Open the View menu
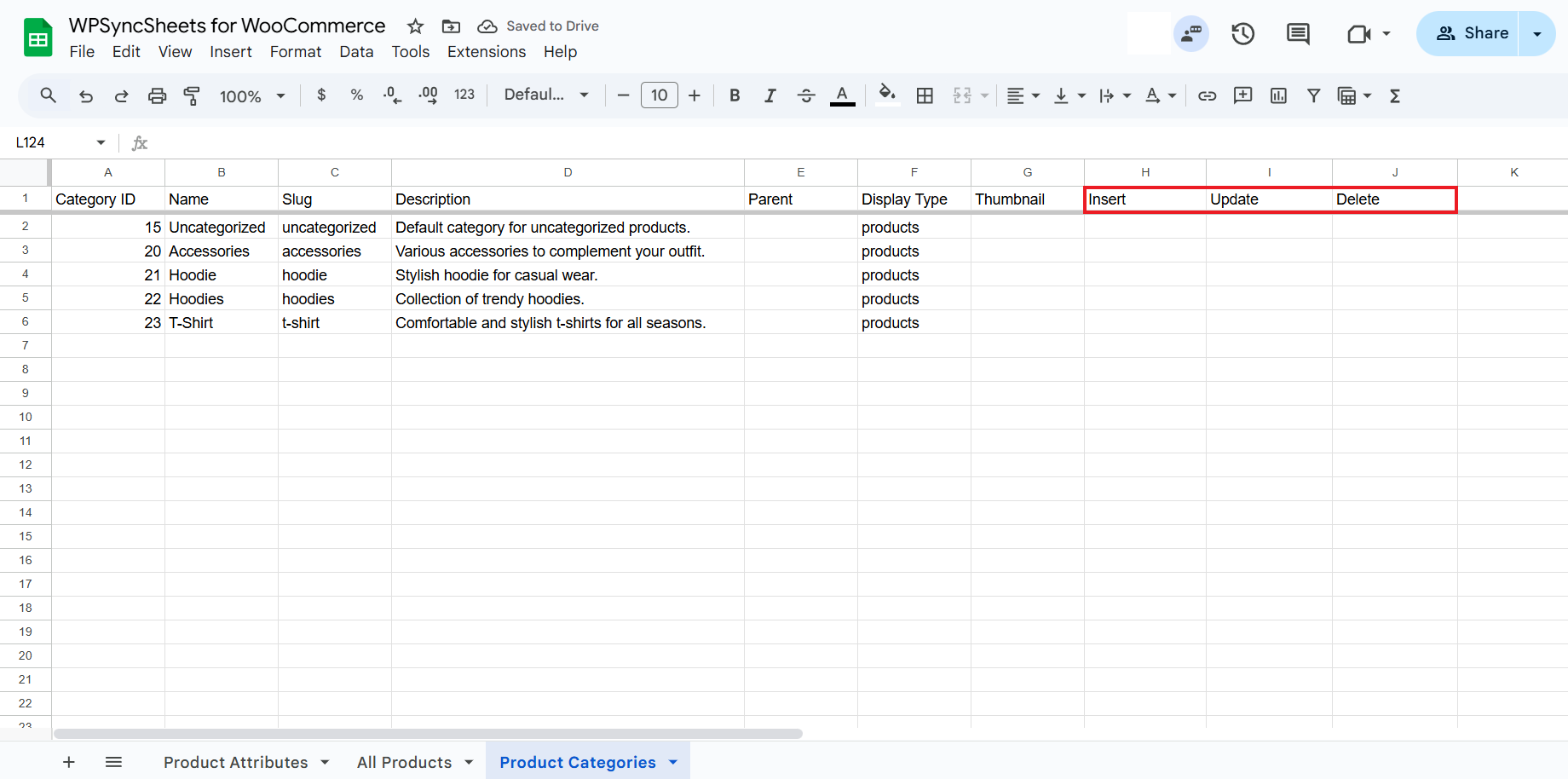The width and height of the screenshot is (1568, 779). tap(175, 52)
